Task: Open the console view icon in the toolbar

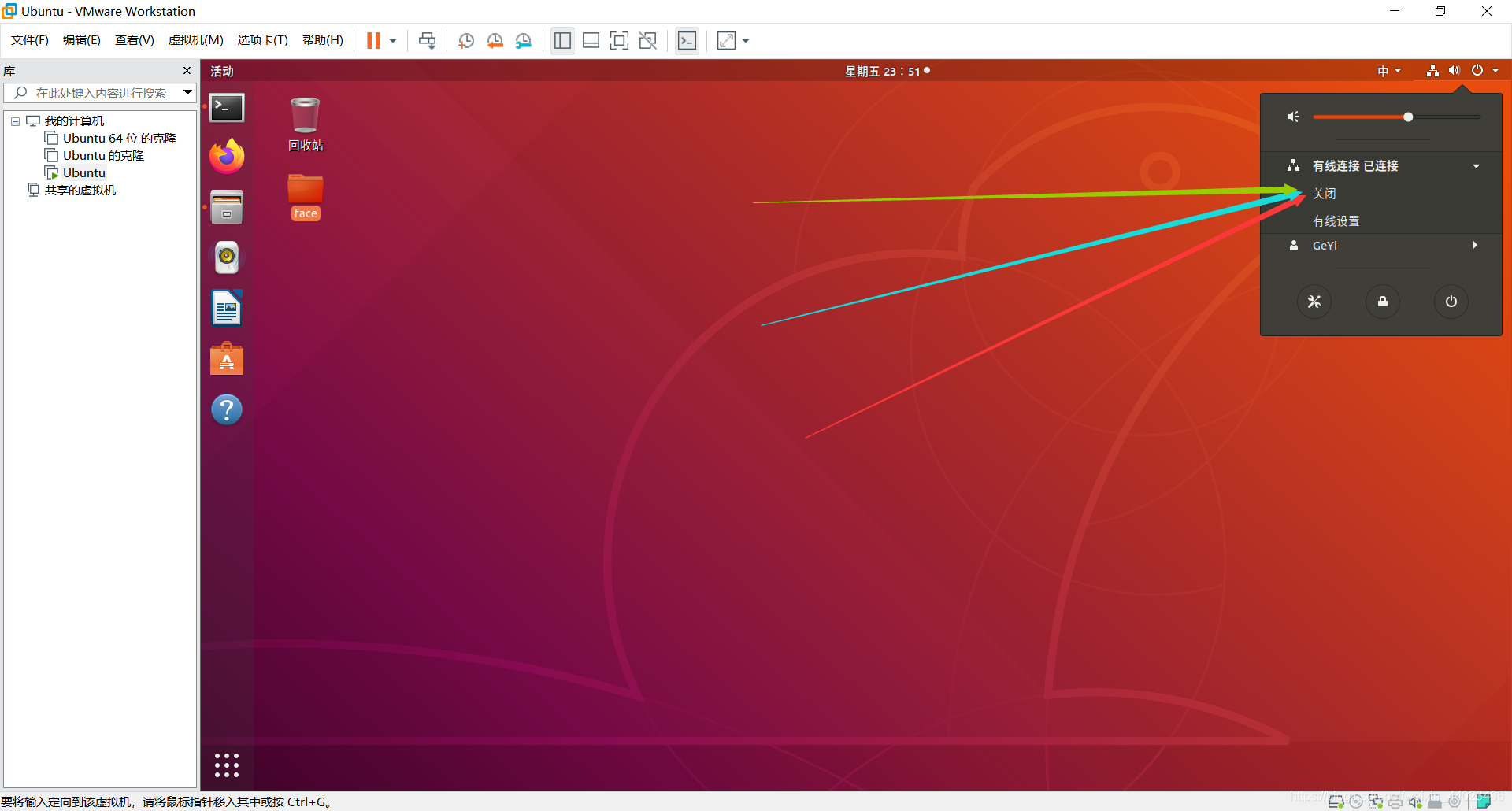Action: point(687,40)
